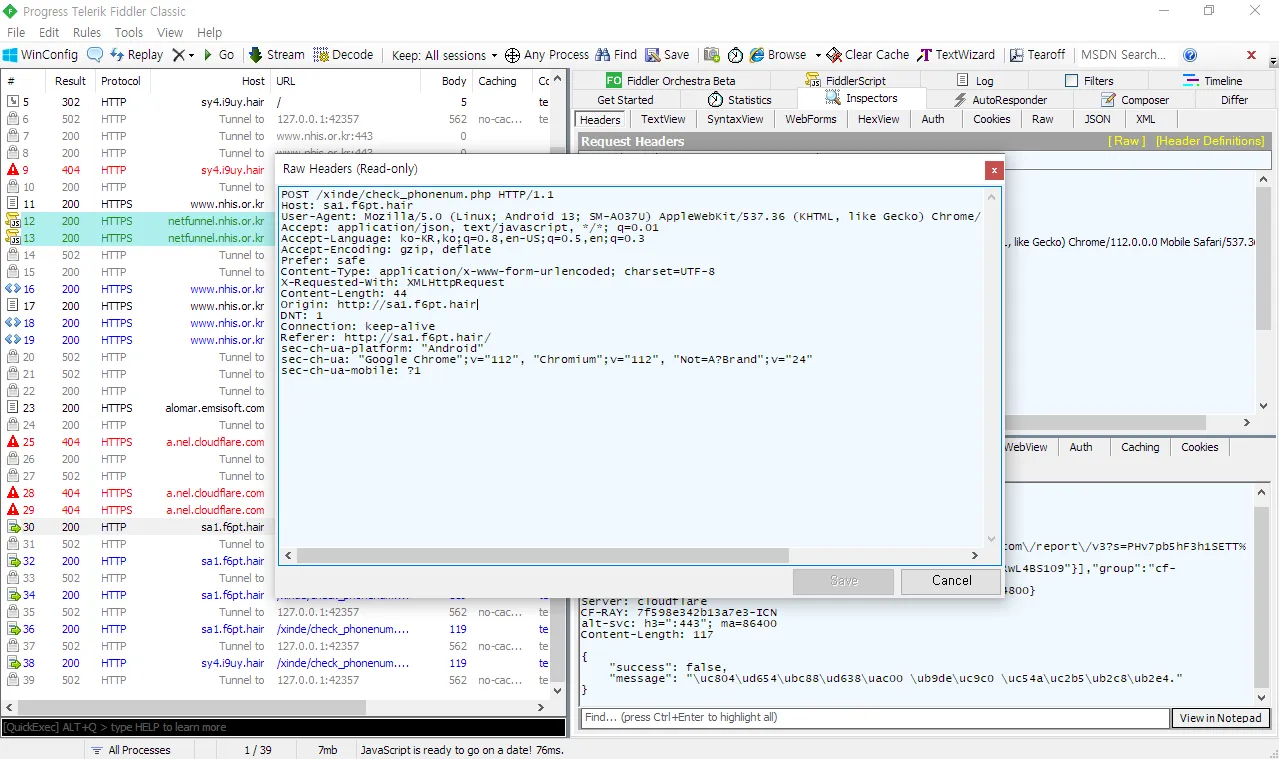Select the response Caching tab
Screen dimensions: 1279x759
pos(1139,447)
